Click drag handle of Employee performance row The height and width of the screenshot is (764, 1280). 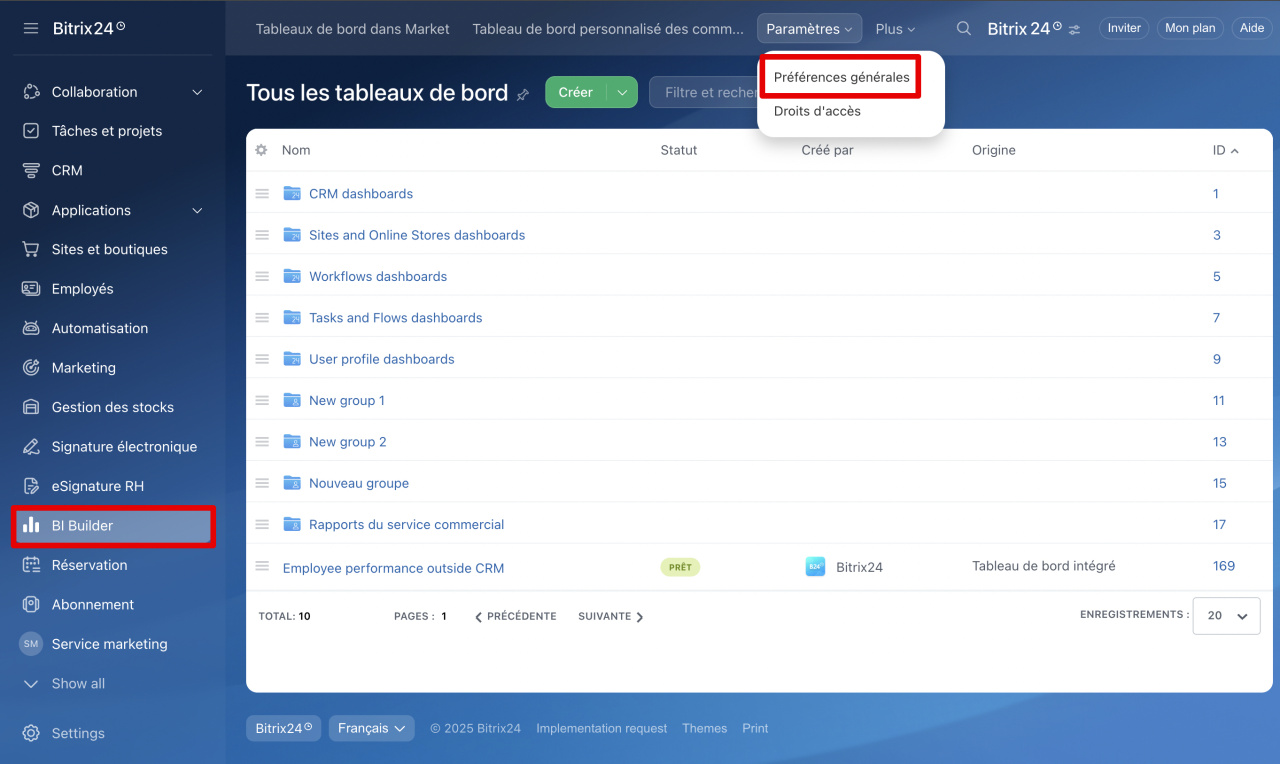[262, 566]
